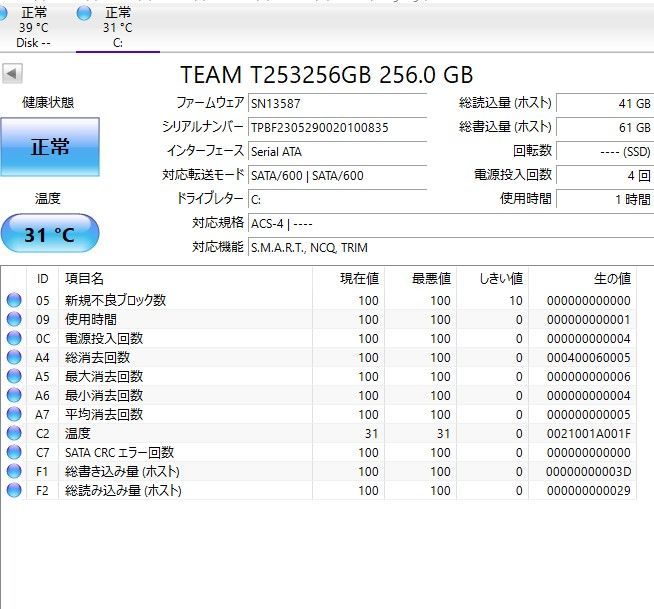Click status circle for 総読み込み量 row F2
Screen dimensions: 654x609
click(14, 490)
